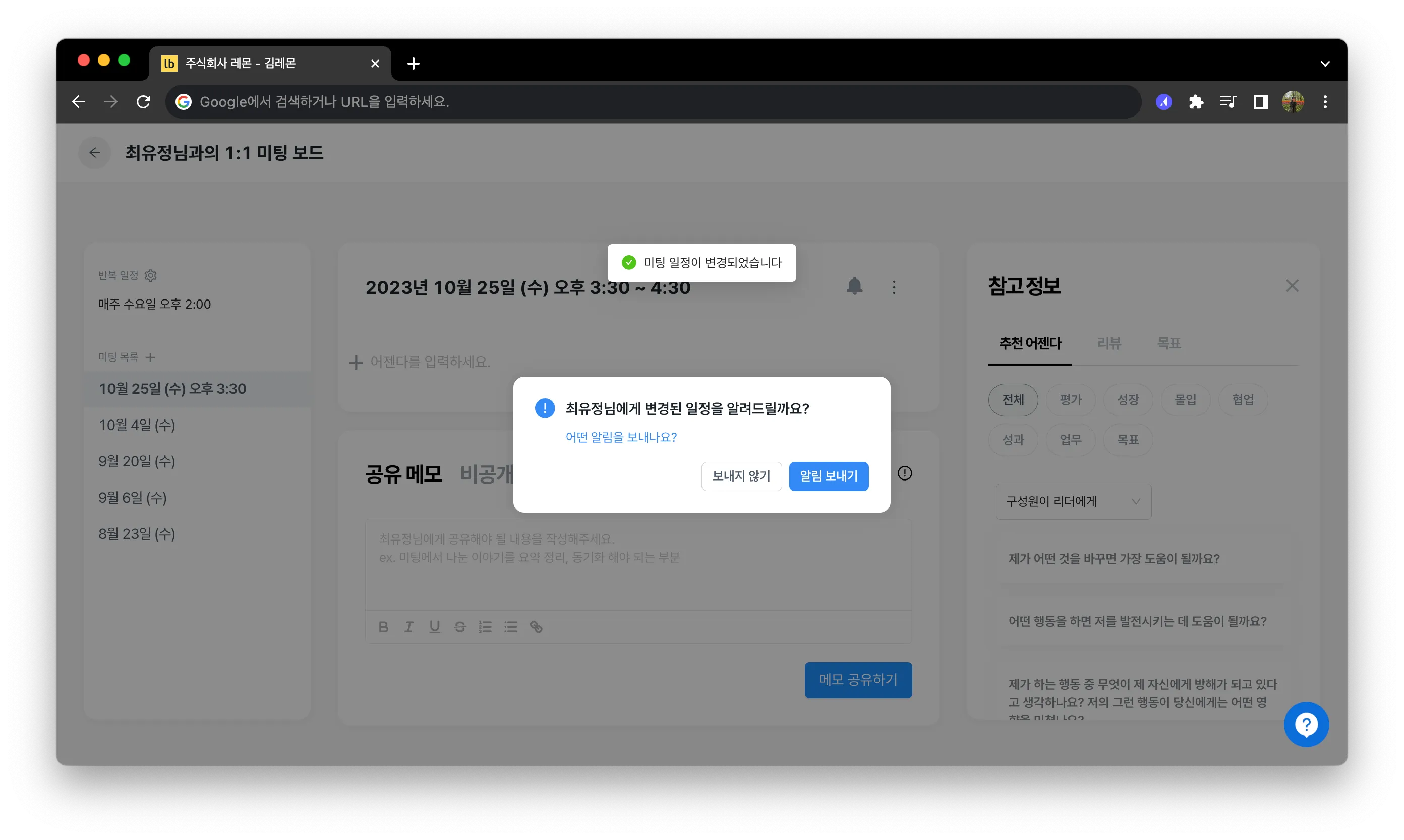This screenshot has width=1404, height=840.
Task: Open the browser side panel icon
Action: tap(1260, 102)
